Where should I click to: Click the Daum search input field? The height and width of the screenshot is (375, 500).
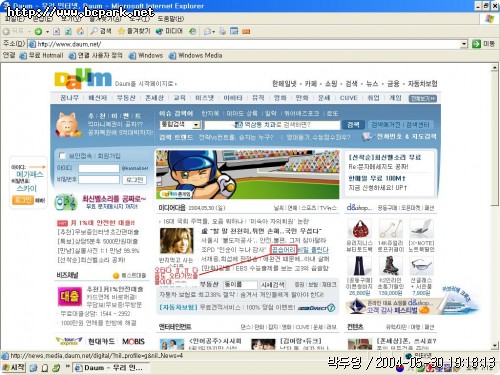272,125
